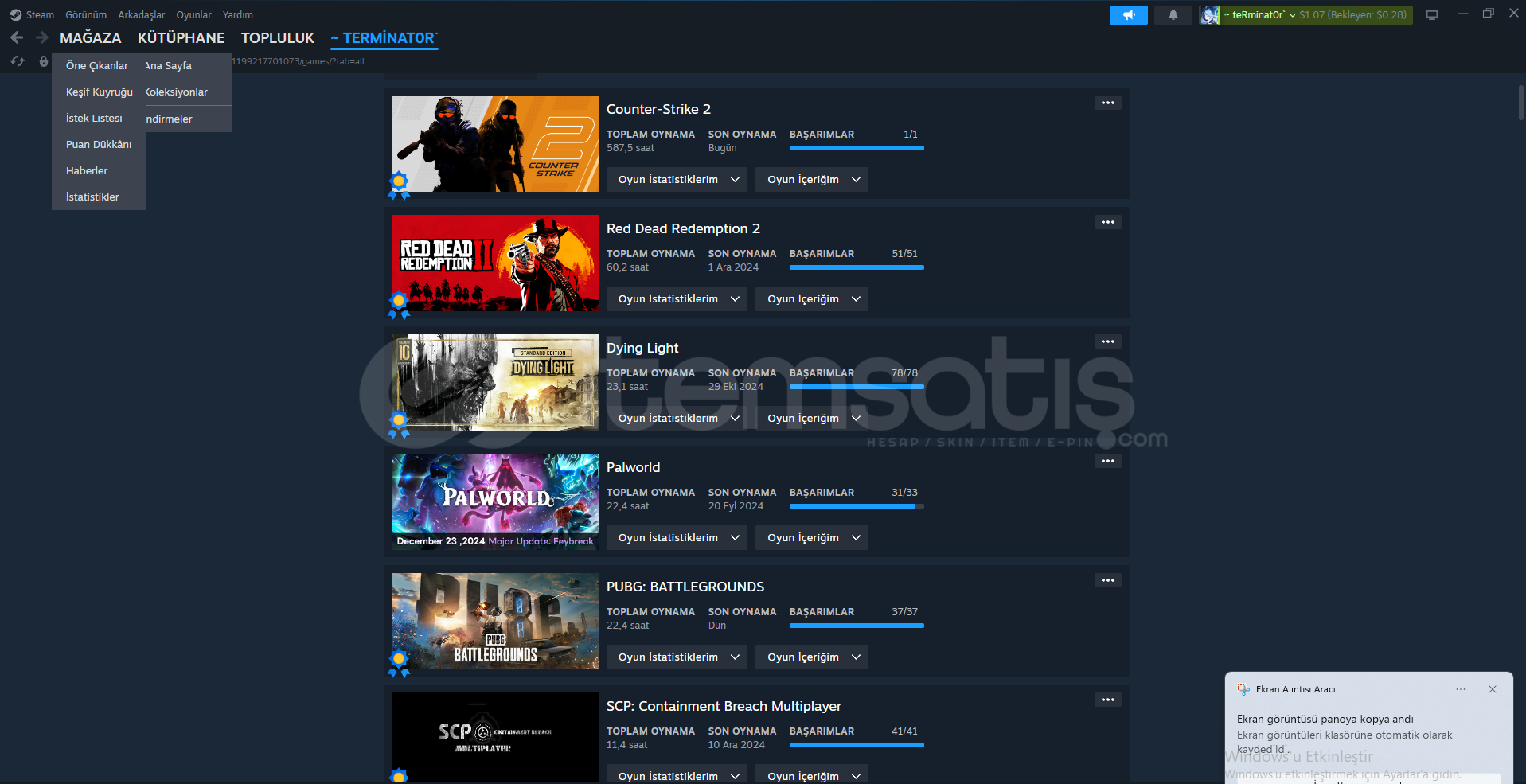Expand Oyun İçeriğim for Palworld
Image resolution: width=1526 pixels, height=784 pixels.
click(x=812, y=538)
